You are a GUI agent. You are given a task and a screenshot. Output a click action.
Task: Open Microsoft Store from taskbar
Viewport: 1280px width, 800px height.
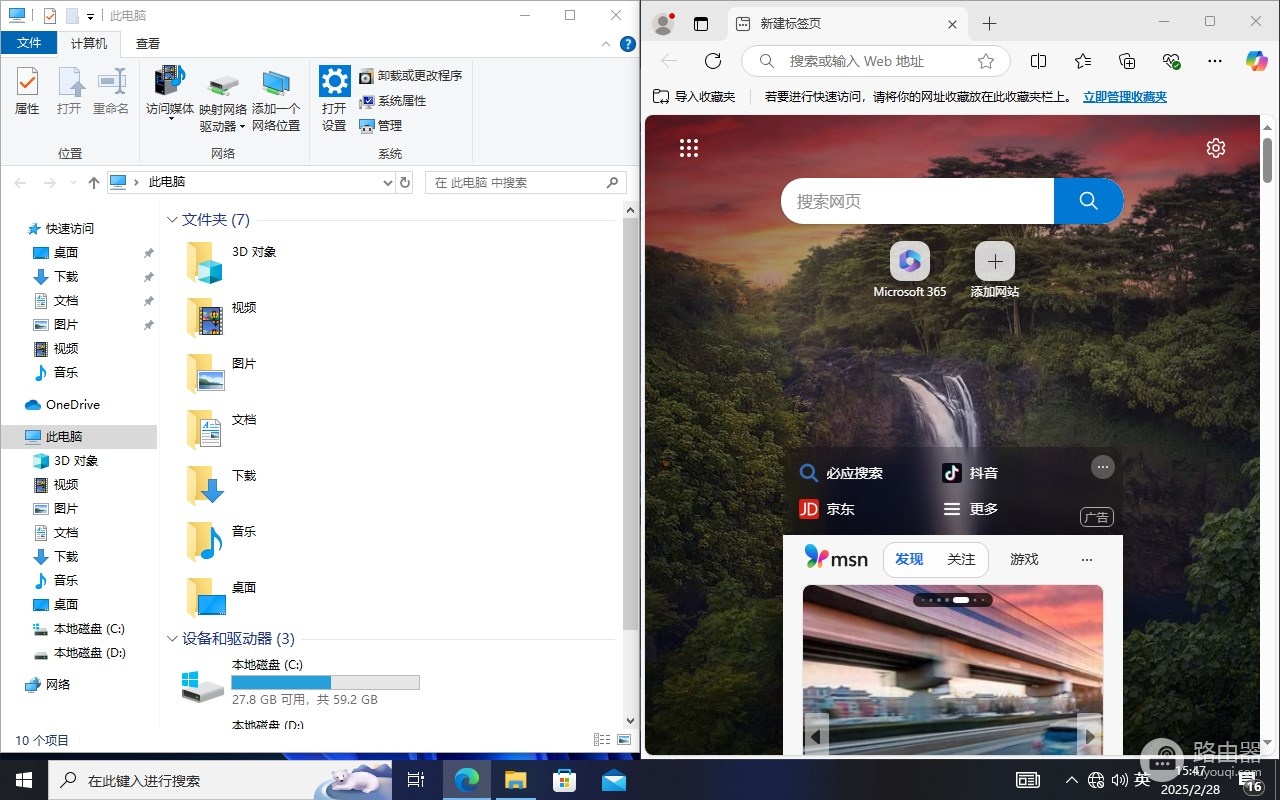564,780
